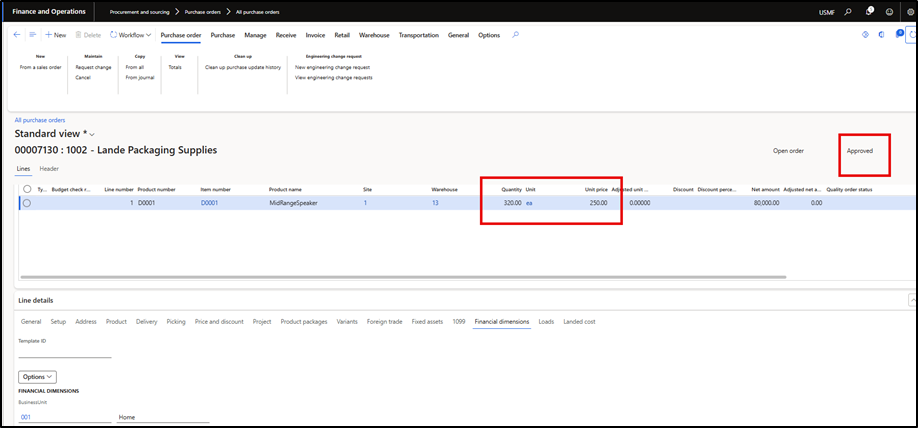Expand the Workflow dropdown

[130, 35]
